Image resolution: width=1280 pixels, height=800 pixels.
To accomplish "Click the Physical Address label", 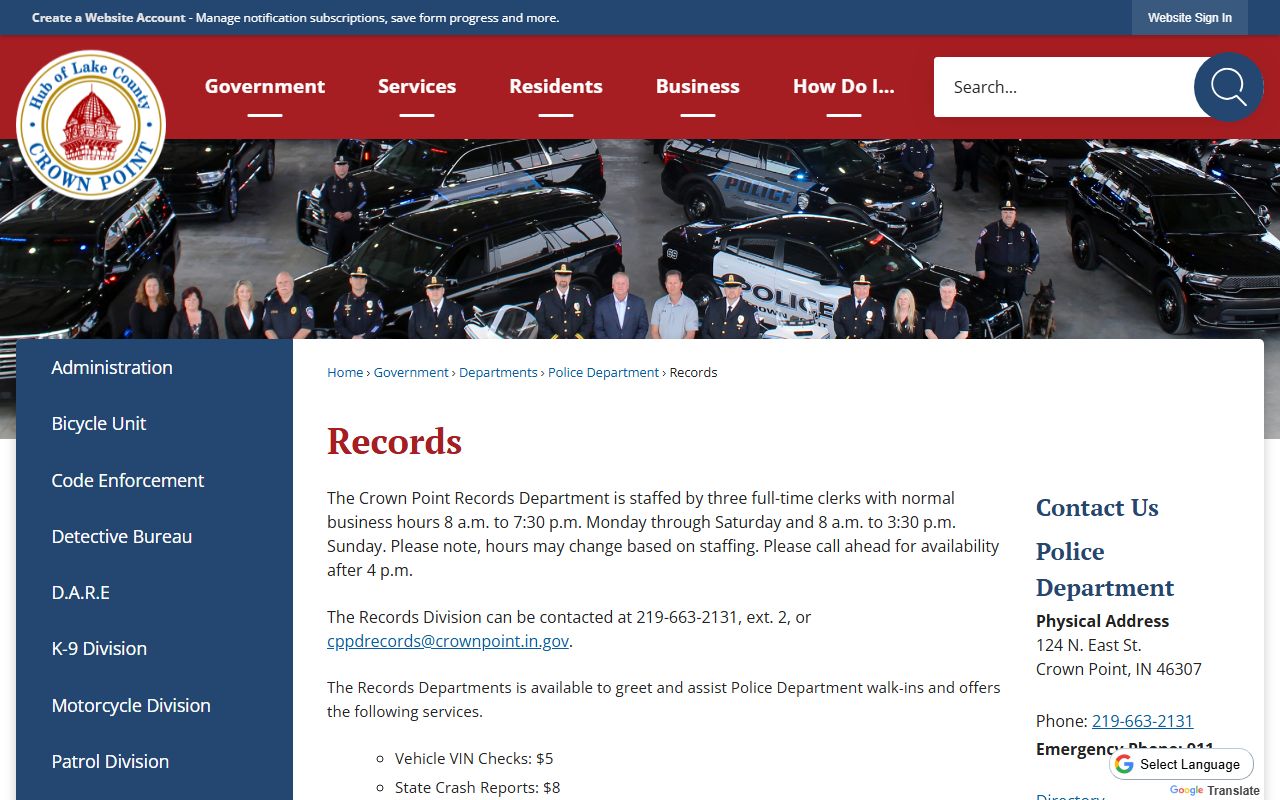I will [x=1102, y=621].
